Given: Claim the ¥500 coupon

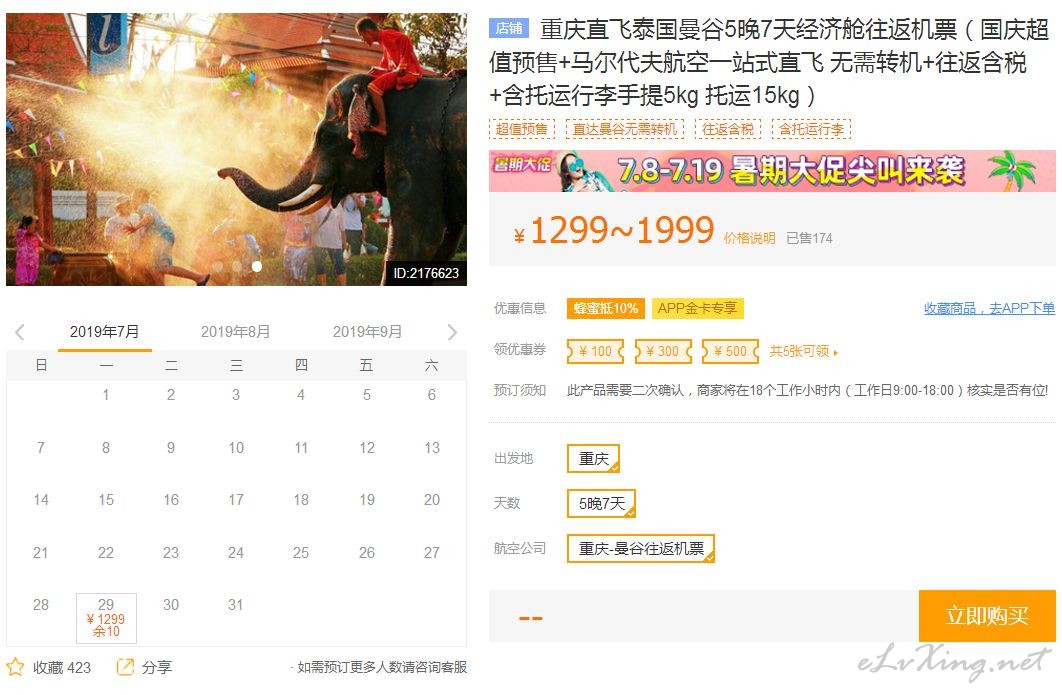Looking at the screenshot, I should click(730, 351).
